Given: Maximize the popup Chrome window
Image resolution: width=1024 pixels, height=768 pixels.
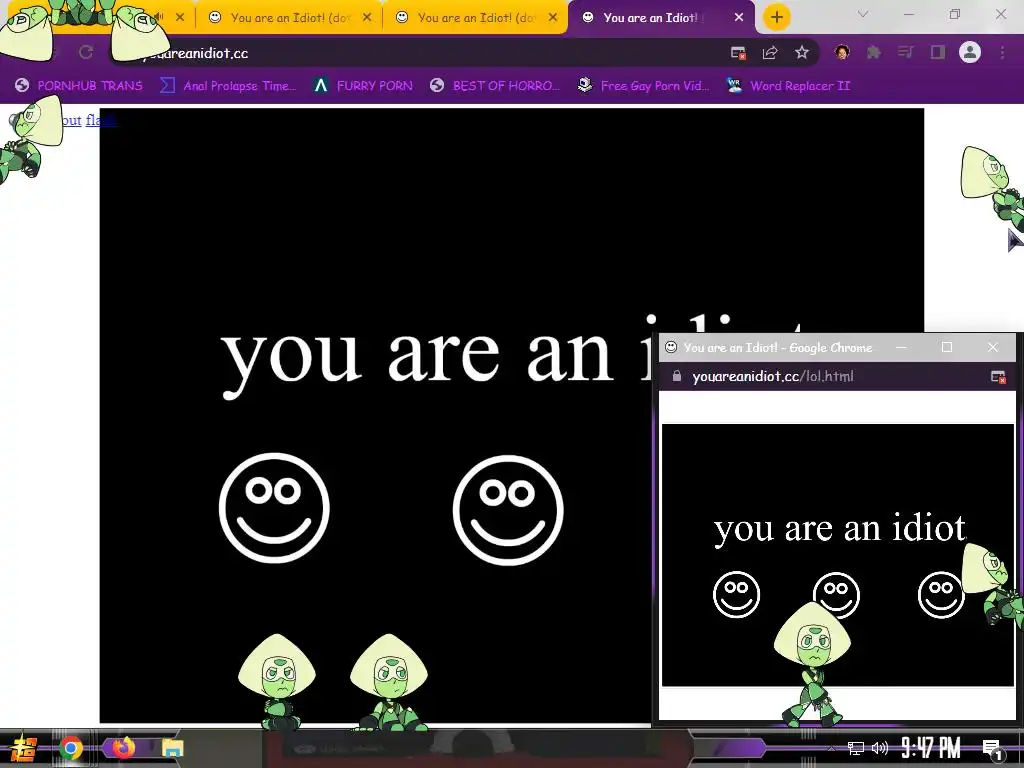Looking at the screenshot, I should [947, 347].
